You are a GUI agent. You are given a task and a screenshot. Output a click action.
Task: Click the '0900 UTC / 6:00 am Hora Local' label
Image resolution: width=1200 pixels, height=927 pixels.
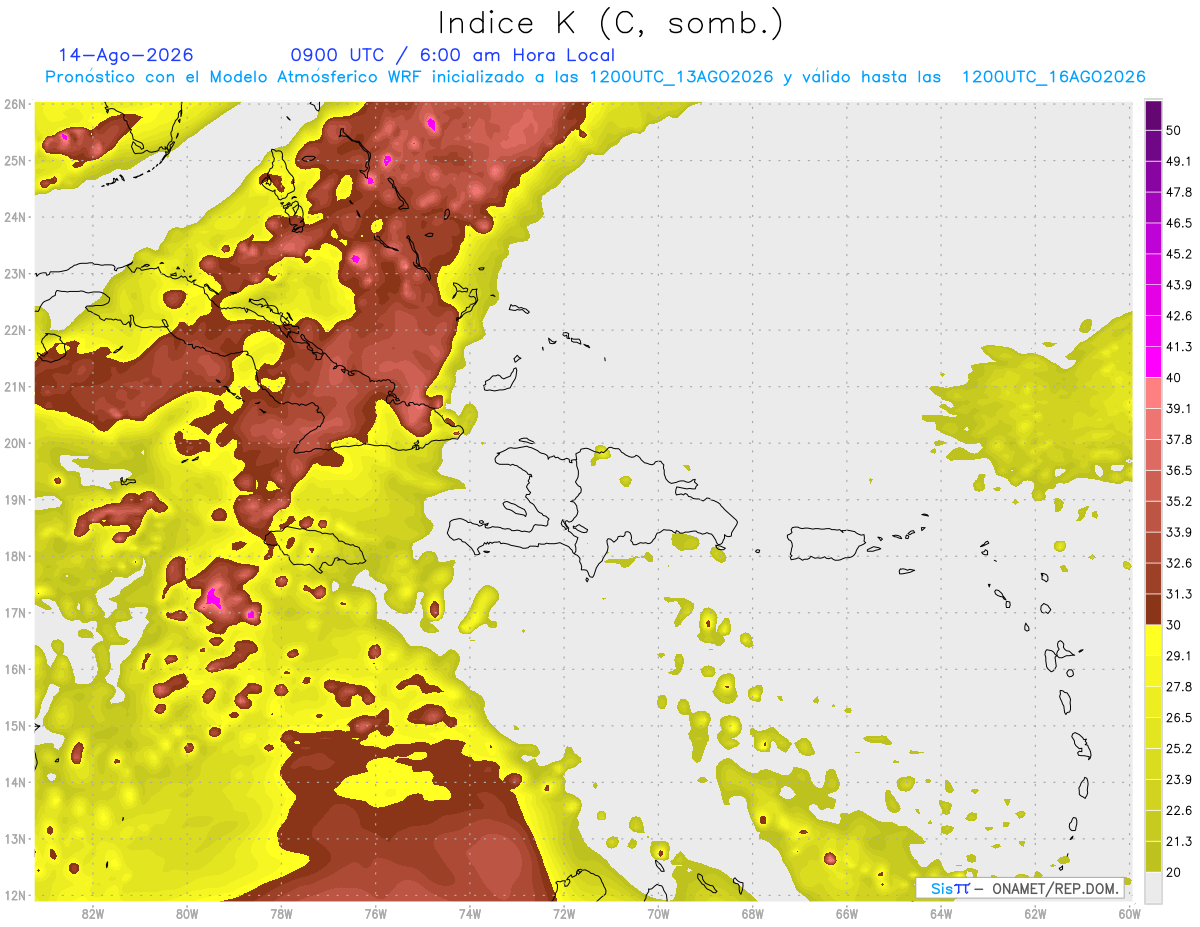tap(452, 55)
